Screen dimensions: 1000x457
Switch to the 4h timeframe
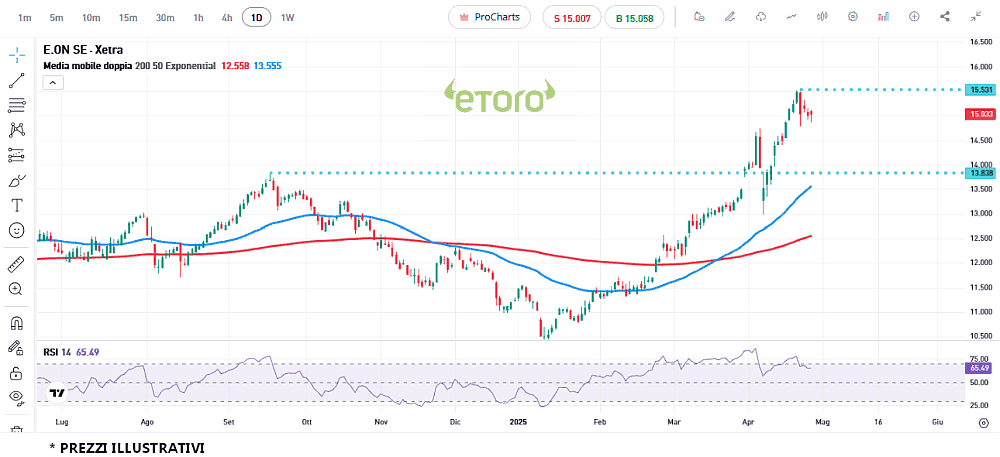pos(227,17)
